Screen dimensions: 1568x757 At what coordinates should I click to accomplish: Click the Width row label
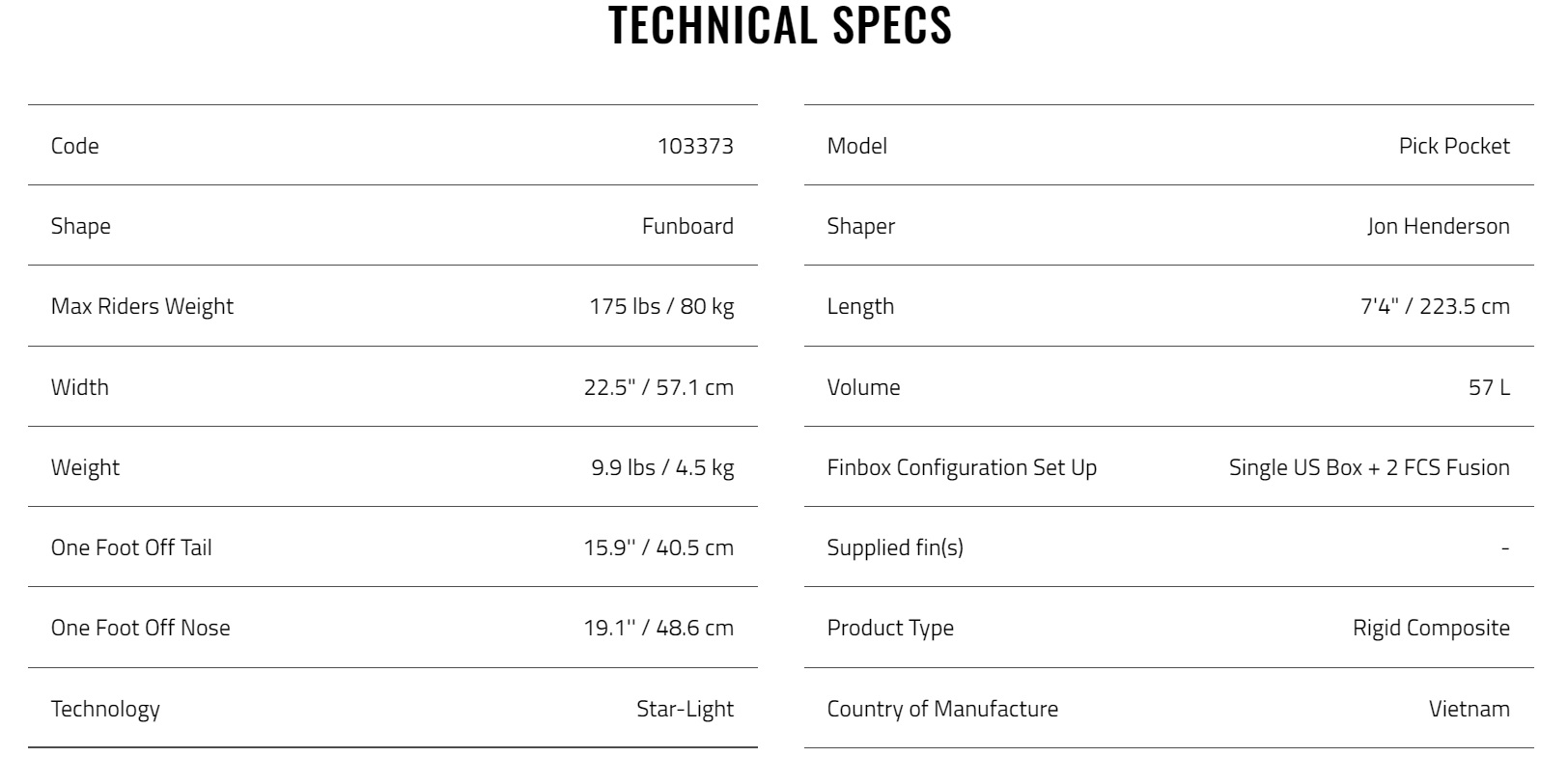(x=80, y=387)
